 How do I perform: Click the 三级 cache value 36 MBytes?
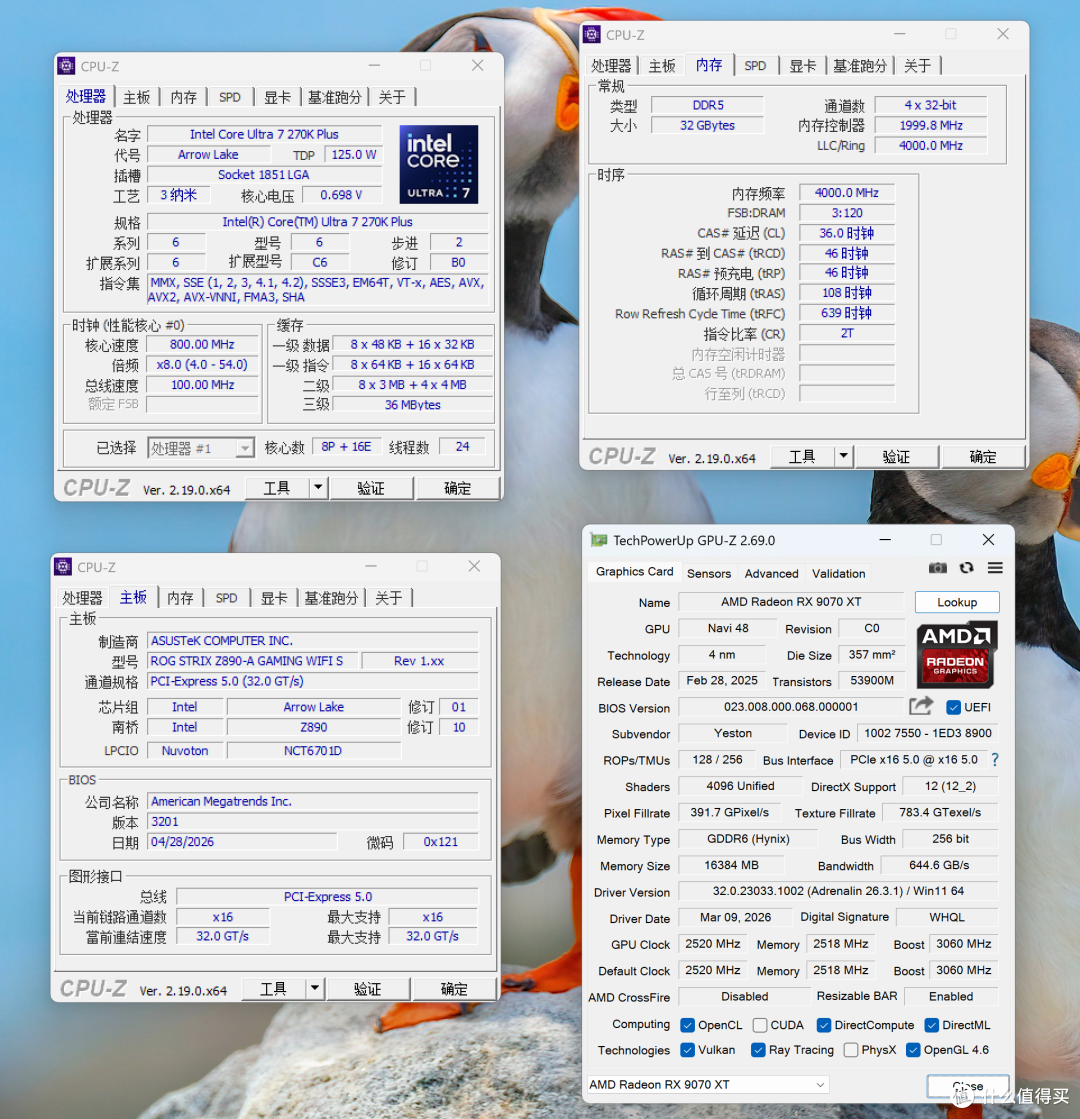(x=413, y=405)
